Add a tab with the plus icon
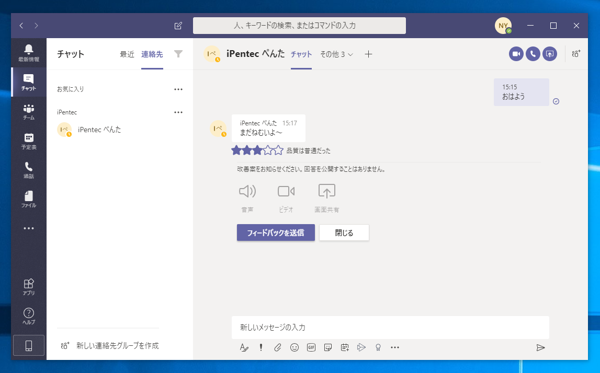The image size is (600, 373). click(x=368, y=54)
